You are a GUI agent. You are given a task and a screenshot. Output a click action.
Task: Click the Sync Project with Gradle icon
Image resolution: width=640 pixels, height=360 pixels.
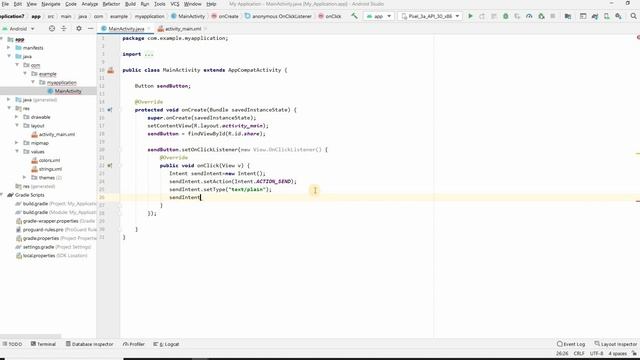tap(595, 16)
